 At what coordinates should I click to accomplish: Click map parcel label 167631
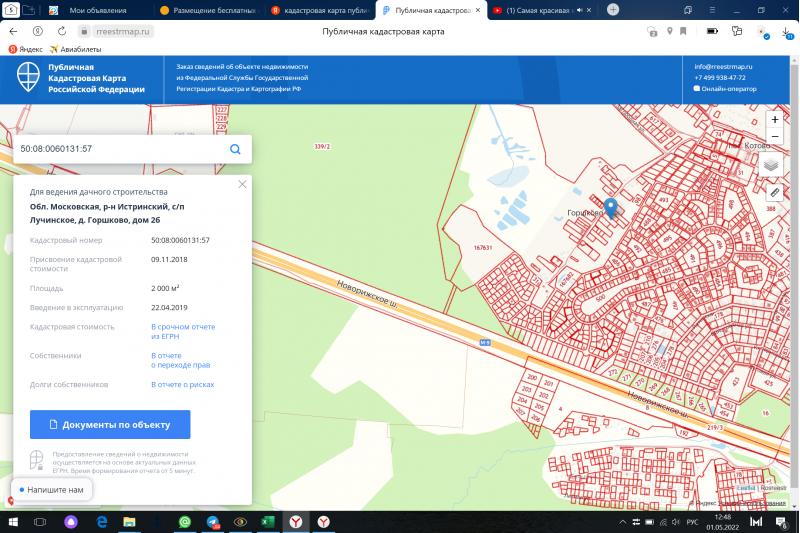pyautogui.click(x=483, y=247)
